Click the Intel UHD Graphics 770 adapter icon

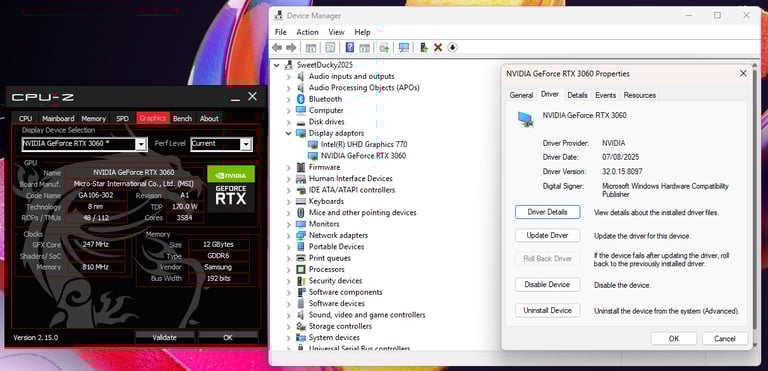click(x=312, y=145)
